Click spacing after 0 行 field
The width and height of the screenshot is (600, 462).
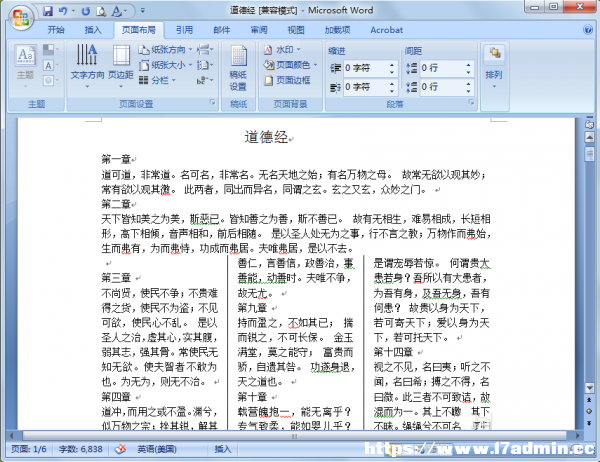tap(441, 87)
